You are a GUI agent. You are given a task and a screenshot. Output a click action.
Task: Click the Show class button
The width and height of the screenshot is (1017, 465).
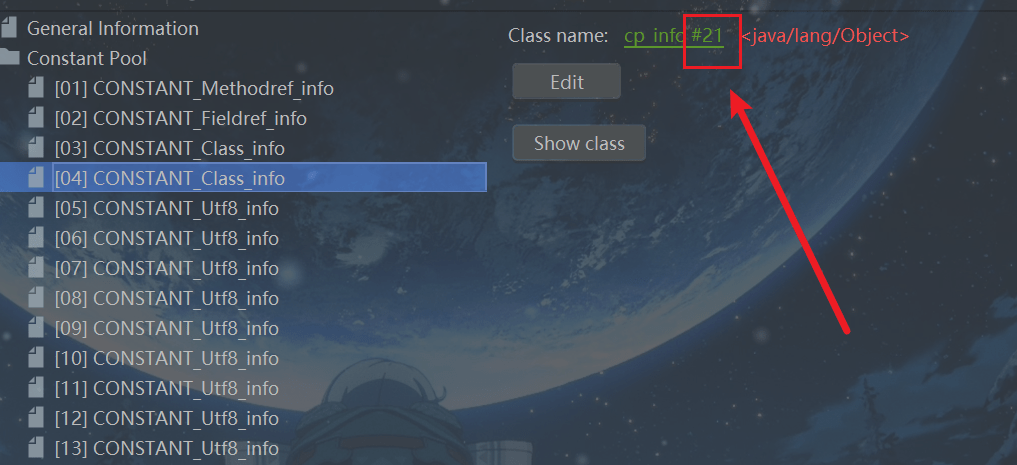click(579, 143)
